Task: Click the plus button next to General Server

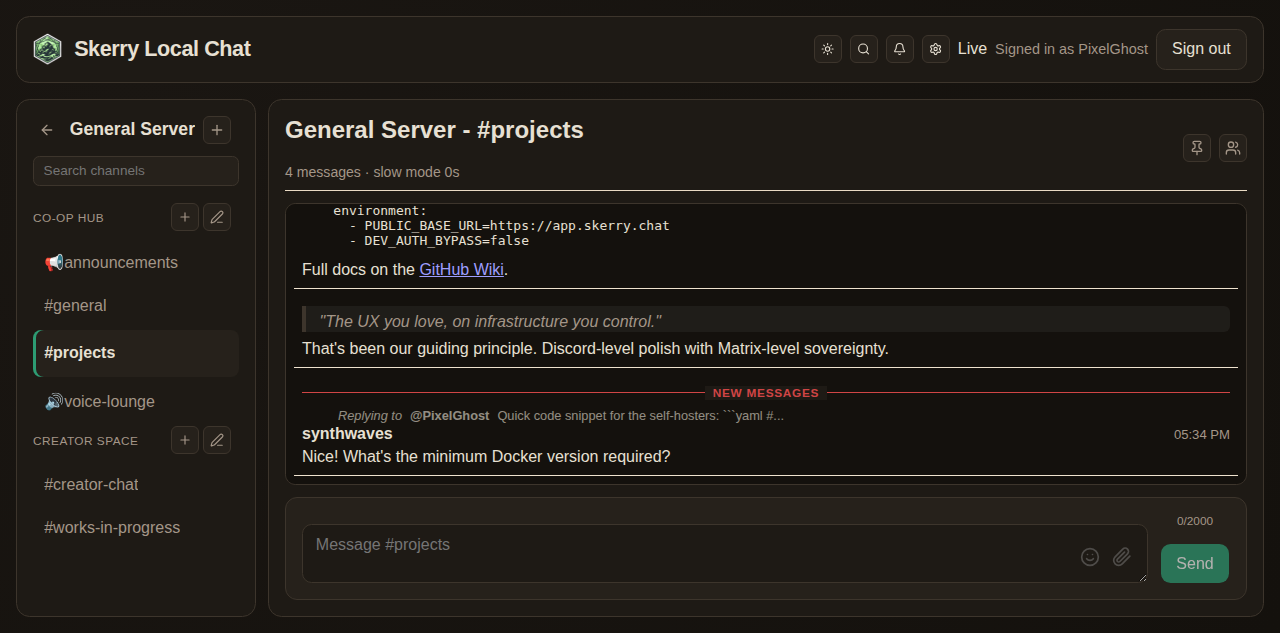Action: tap(217, 130)
